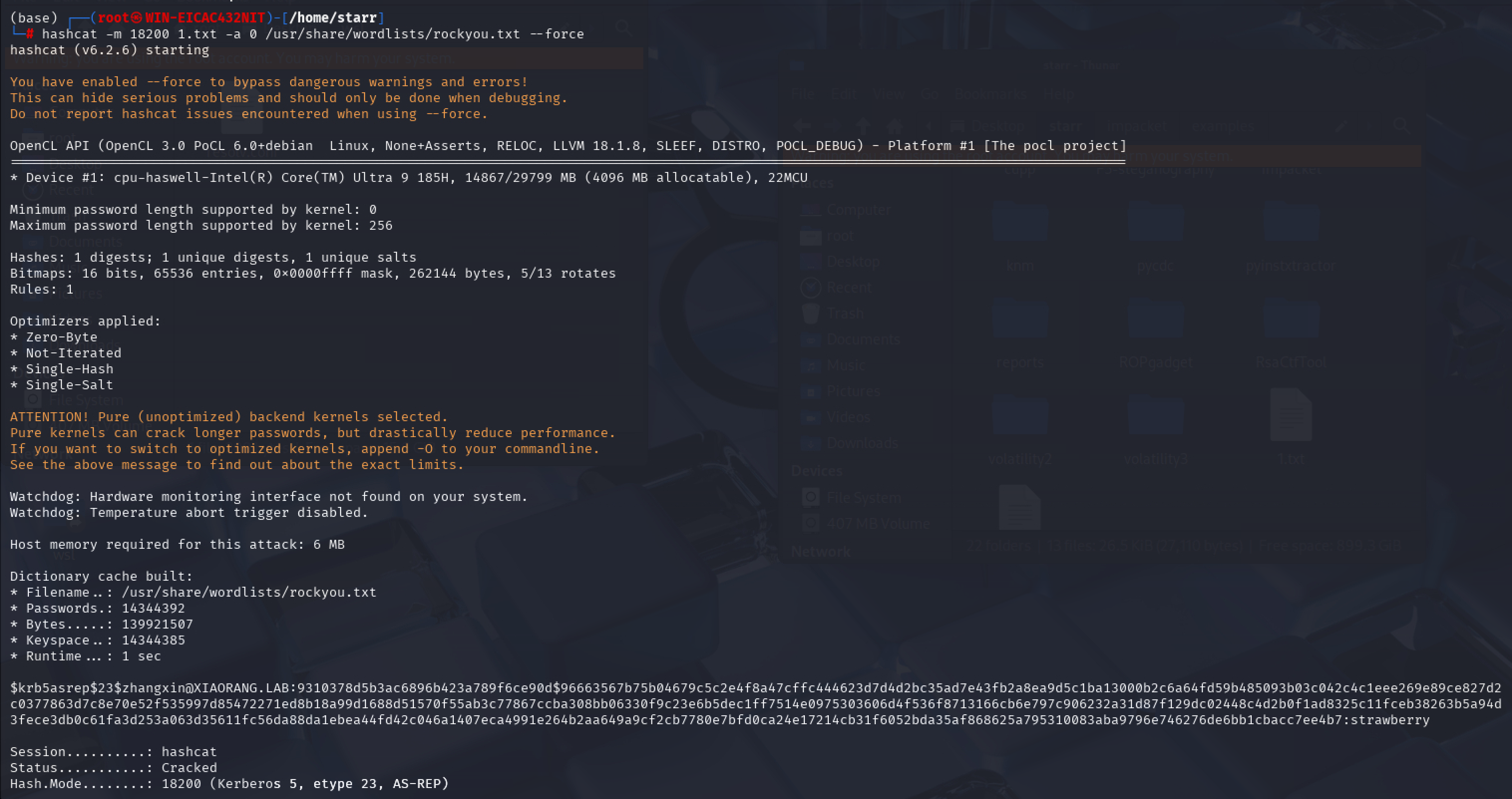1512x799 pixels.
Task: Click 'Status...........: Cracked' line
Action: [x=113, y=767]
